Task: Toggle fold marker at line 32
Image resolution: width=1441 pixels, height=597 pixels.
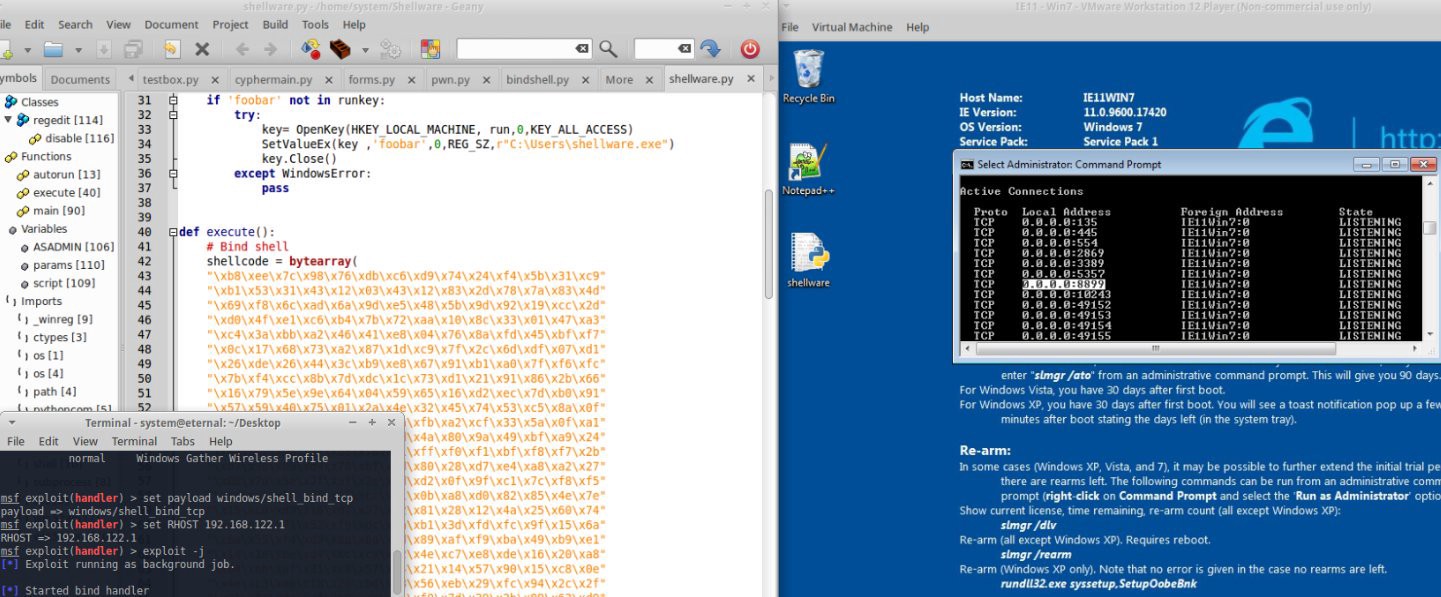Action: click(x=173, y=115)
